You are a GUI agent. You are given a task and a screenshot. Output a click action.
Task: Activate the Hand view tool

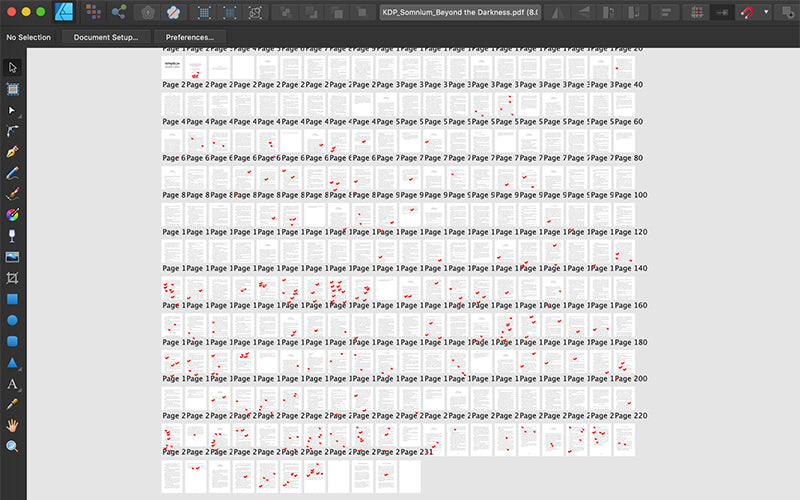coord(13,425)
